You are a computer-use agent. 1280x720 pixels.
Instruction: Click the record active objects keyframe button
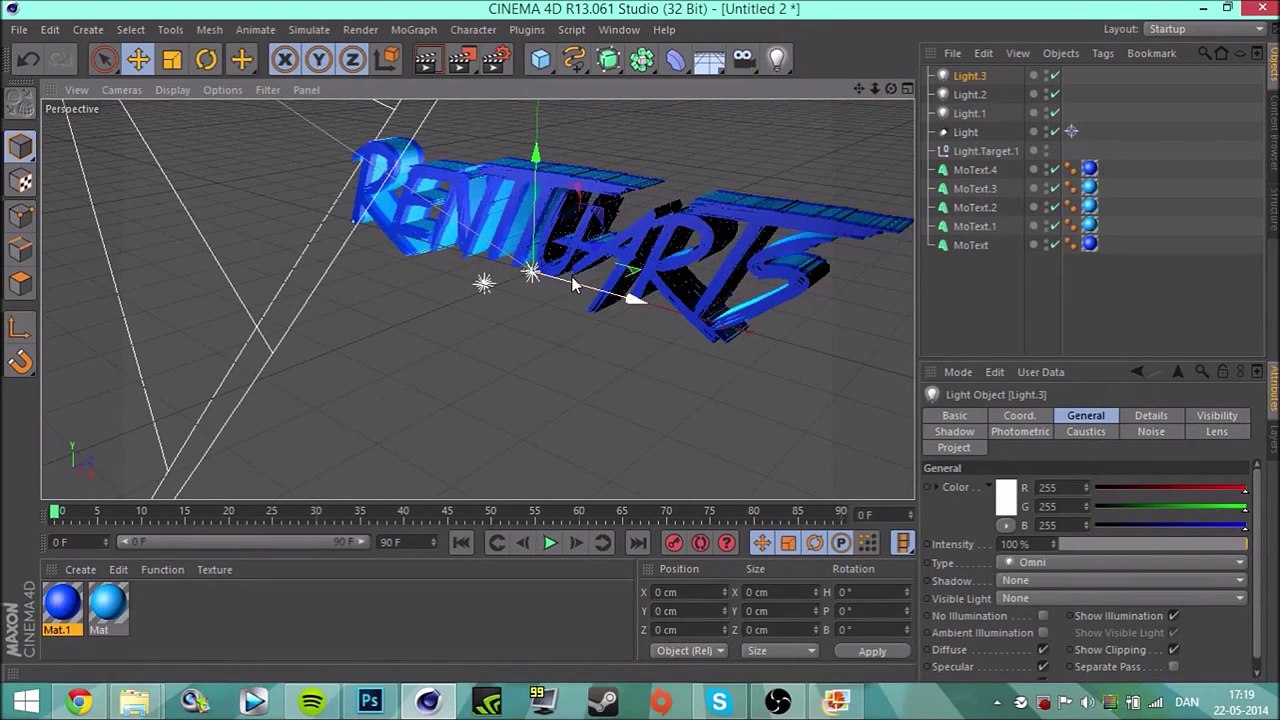(x=673, y=543)
